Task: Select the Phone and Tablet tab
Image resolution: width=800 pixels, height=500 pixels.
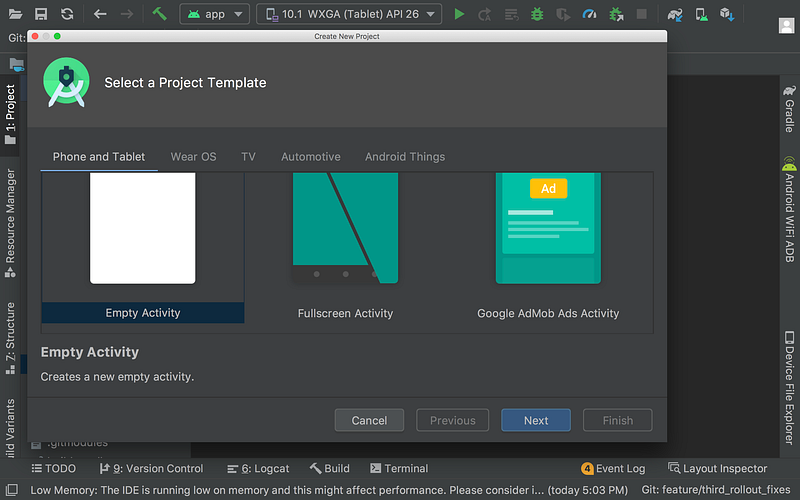Action: click(x=99, y=157)
